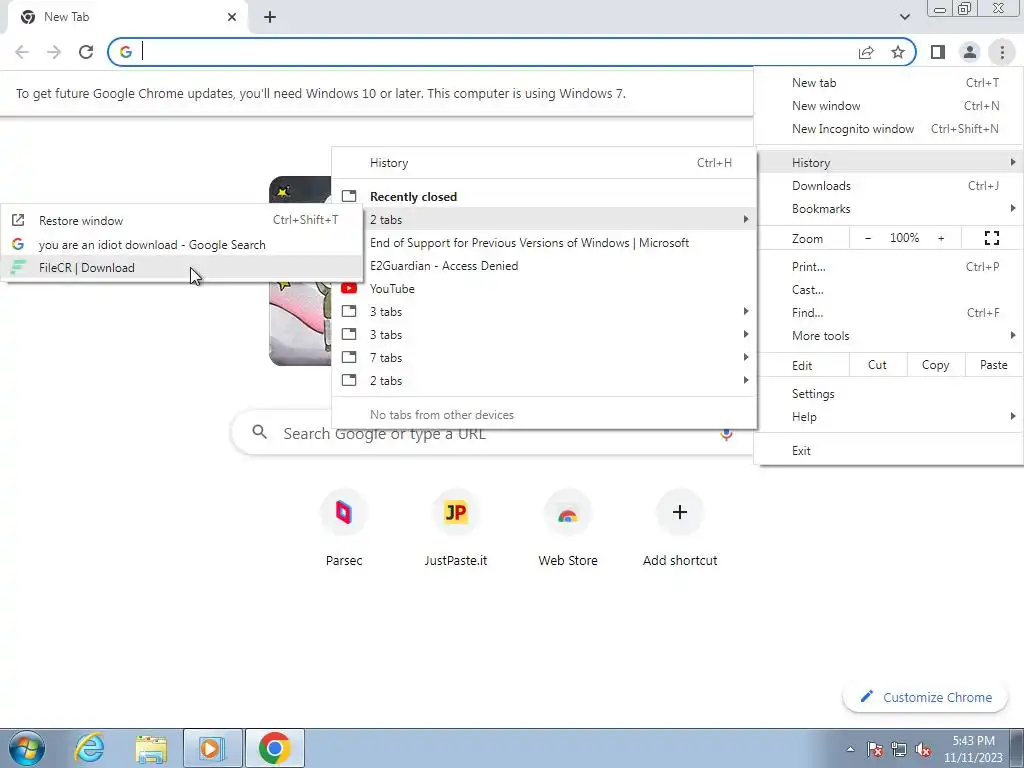Open Windows Media Player from the taskbar
Screen dimensions: 1024x768
[212, 748]
